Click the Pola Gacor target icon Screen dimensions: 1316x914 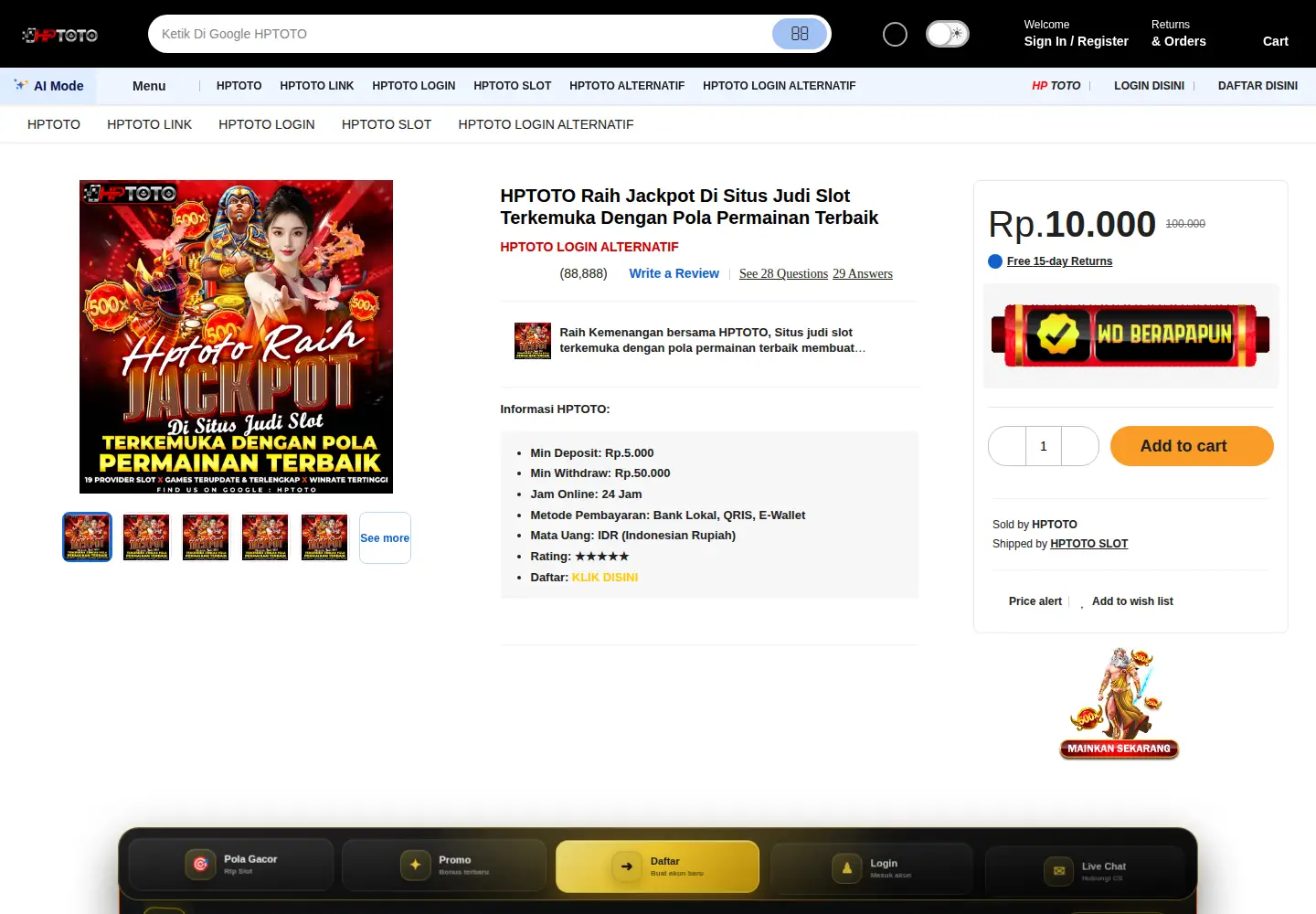[201, 864]
